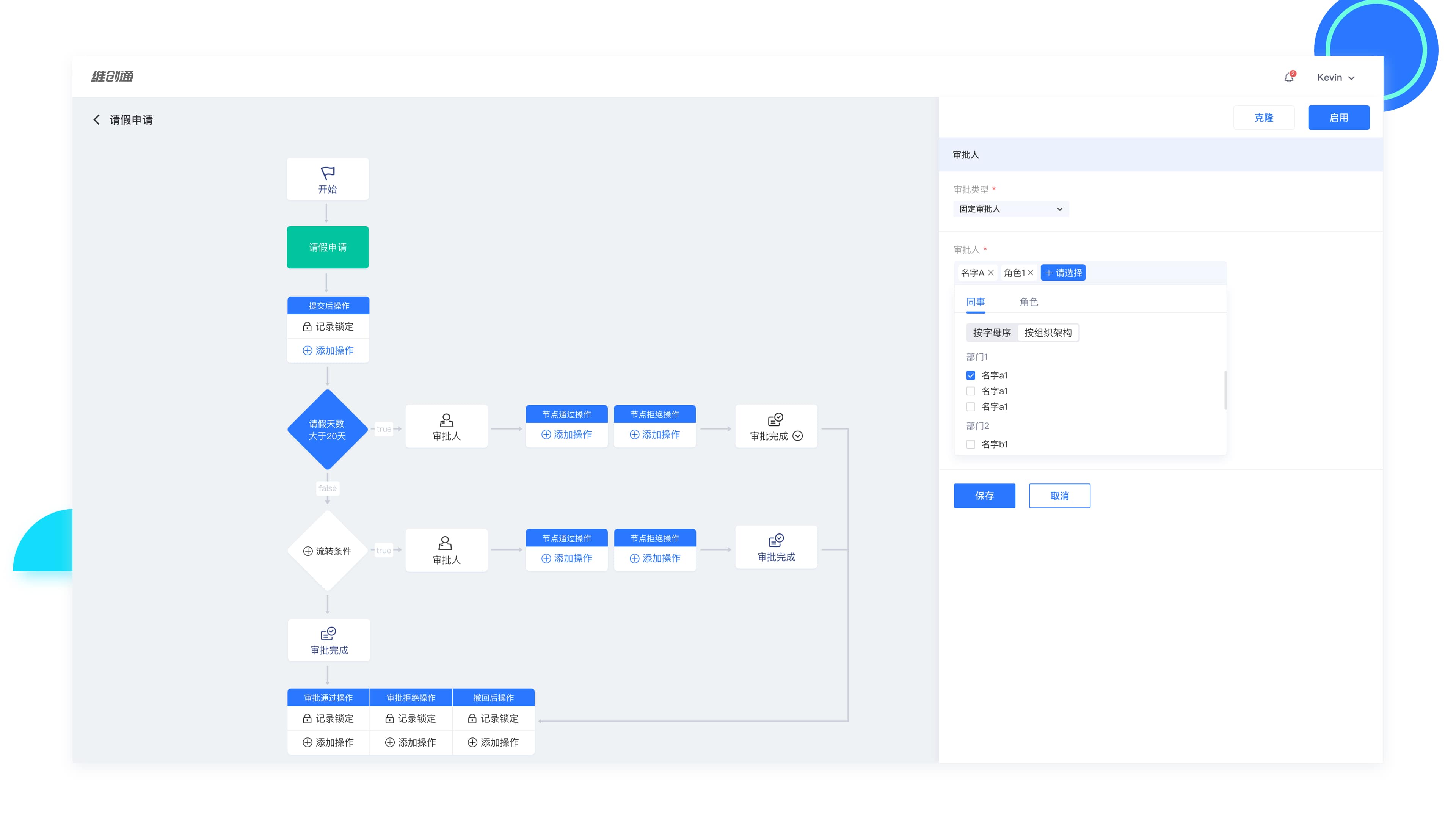Click the approver list scrollbar
Image resolution: width=1456 pixels, height=819 pixels.
pyautogui.click(x=1225, y=390)
